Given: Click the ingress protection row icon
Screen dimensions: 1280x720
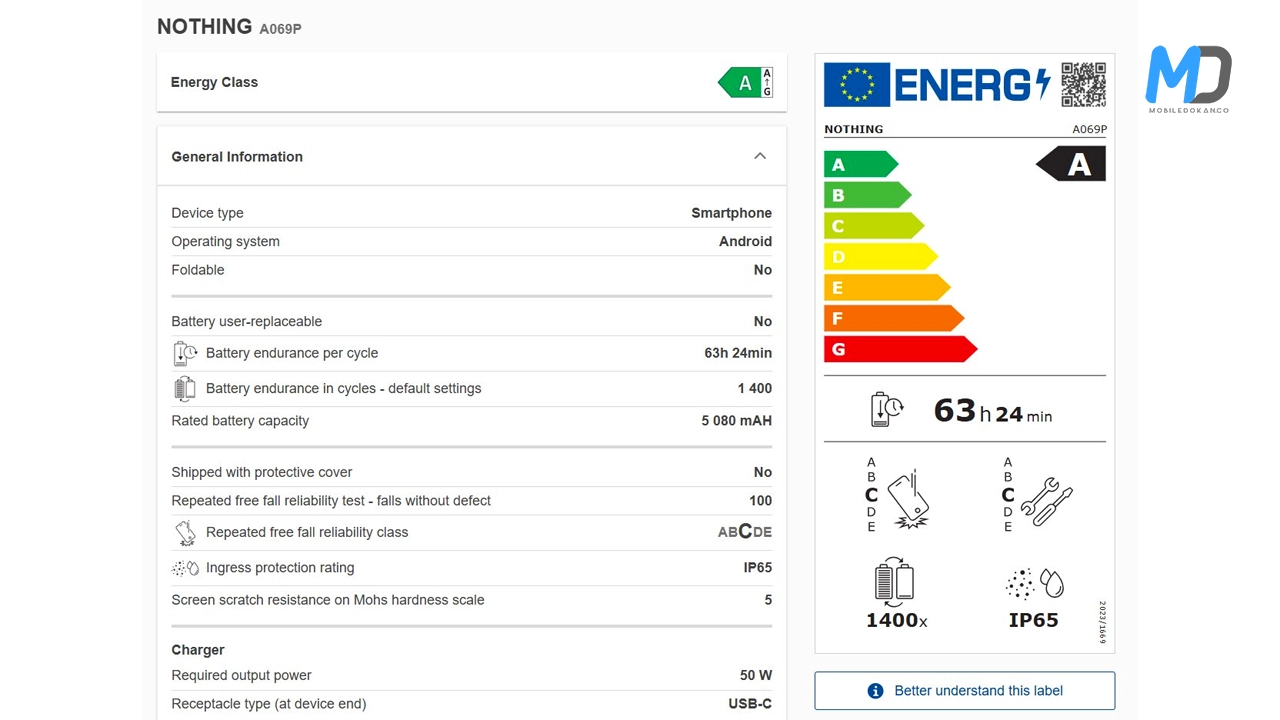Looking at the screenshot, I should (x=185, y=568).
